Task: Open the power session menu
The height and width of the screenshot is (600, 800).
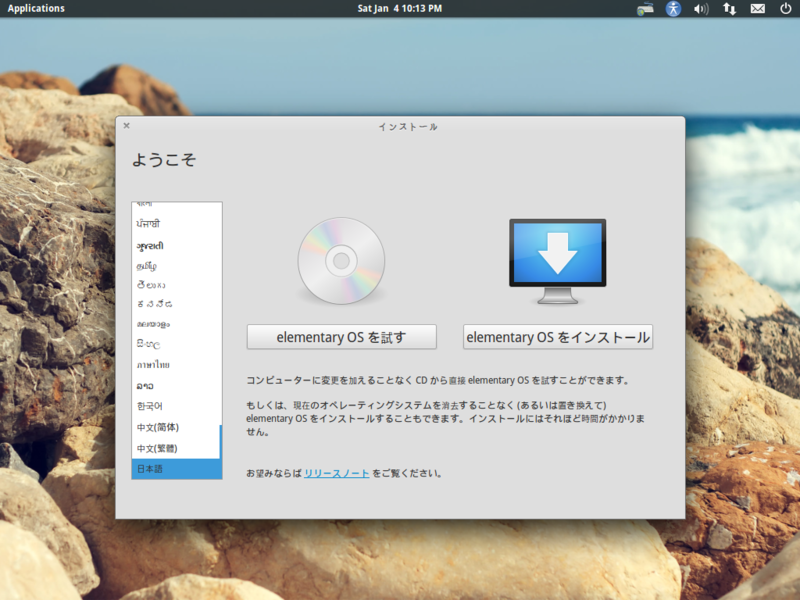Action: 786,9
